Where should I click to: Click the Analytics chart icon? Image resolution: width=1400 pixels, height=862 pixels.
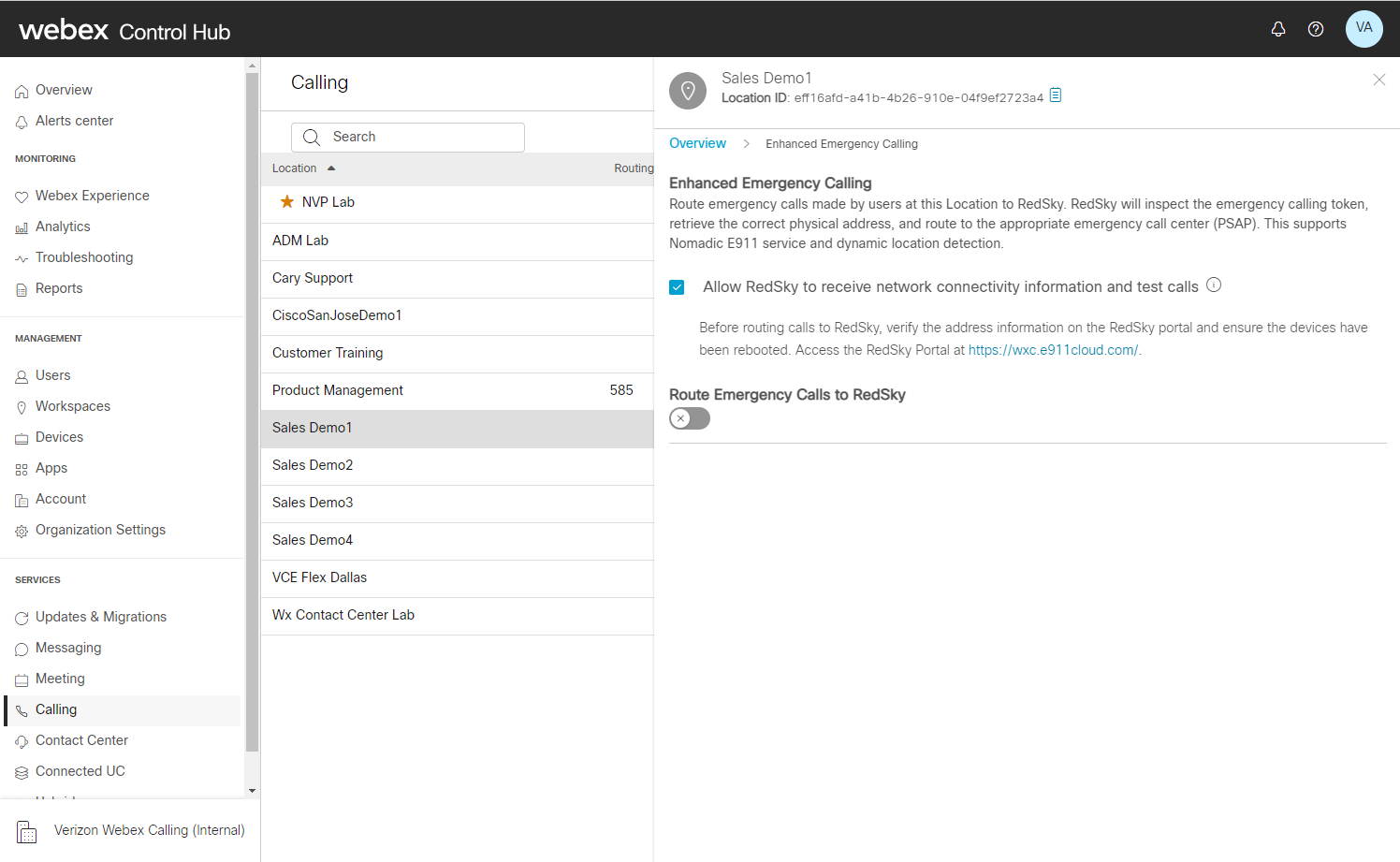[x=22, y=228]
